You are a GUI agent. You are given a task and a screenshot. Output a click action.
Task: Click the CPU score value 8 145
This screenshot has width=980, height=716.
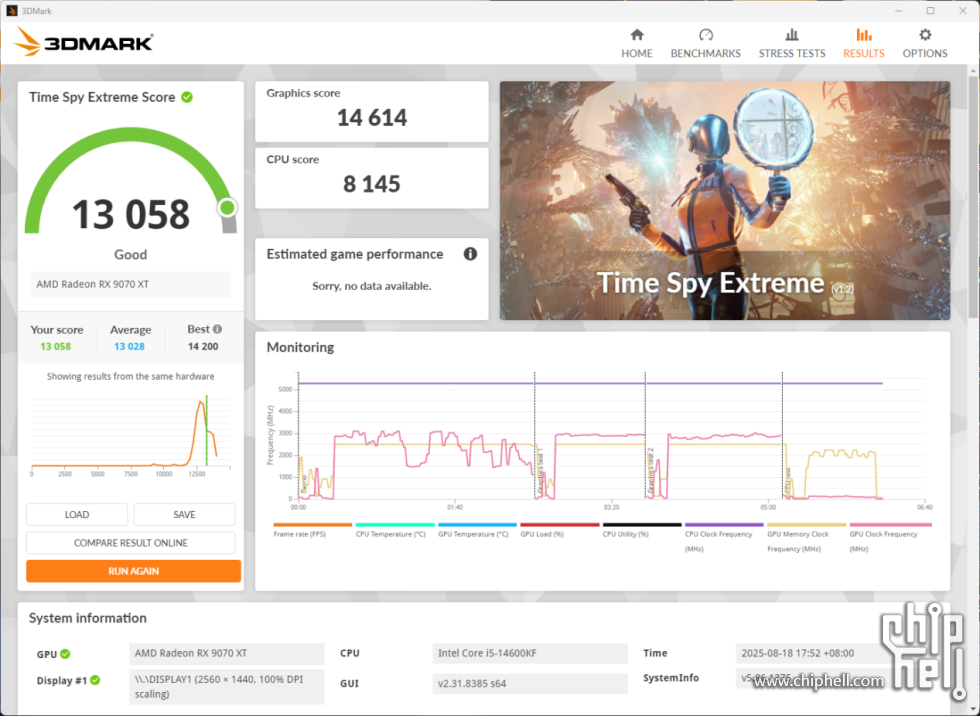(372, 184)
